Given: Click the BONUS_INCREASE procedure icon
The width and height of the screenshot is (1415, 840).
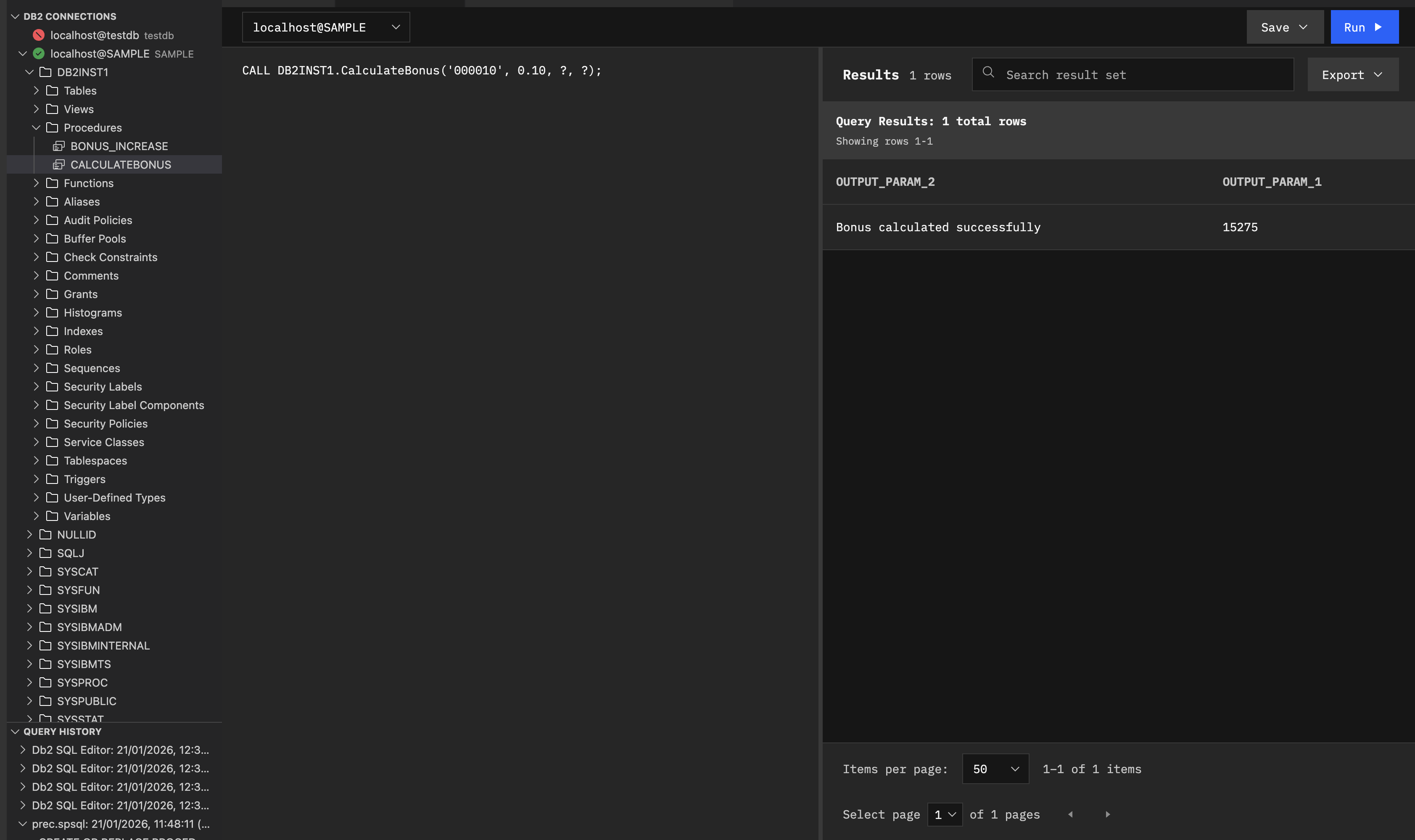Looking at the screenshot, I should tap(59, 146).
